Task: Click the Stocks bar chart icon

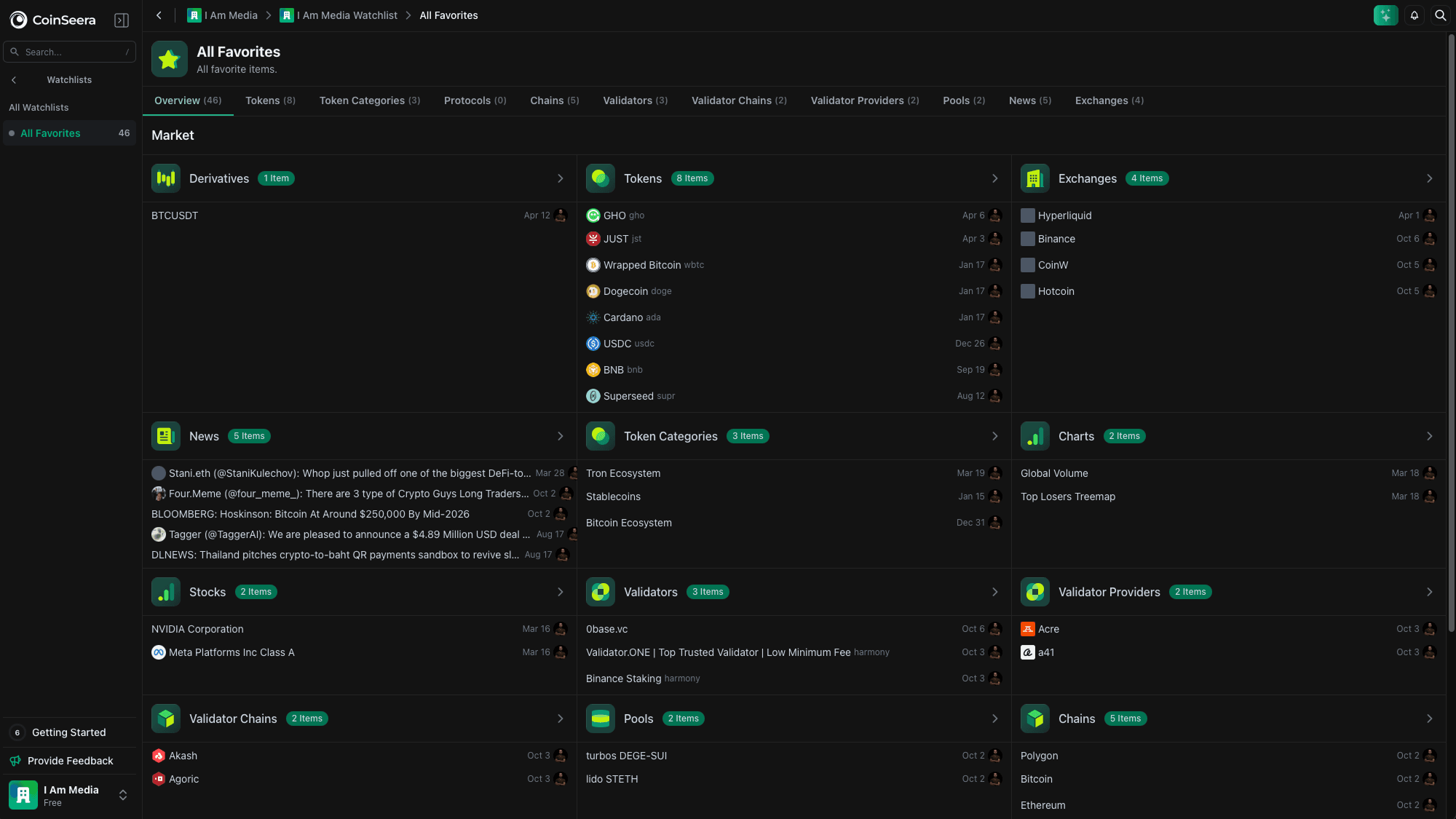Action: (x=166, y=592)
